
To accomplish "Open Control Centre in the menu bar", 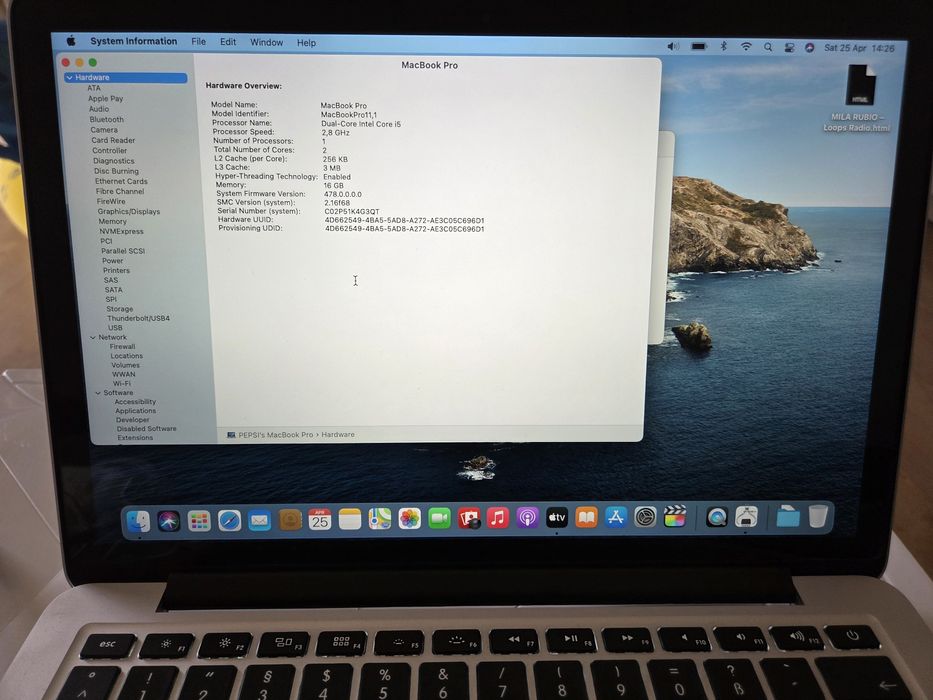I will coord(789,48).
